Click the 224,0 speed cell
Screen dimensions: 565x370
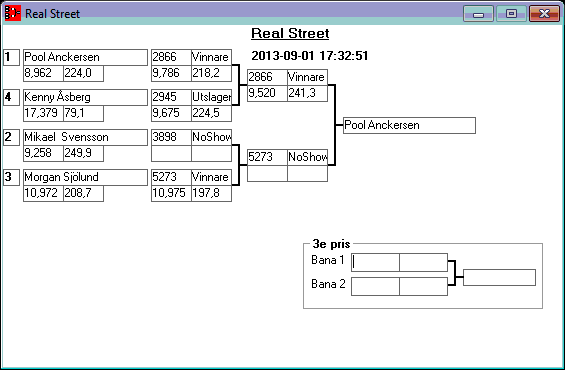pyautogui.click(x=83, y=73)
